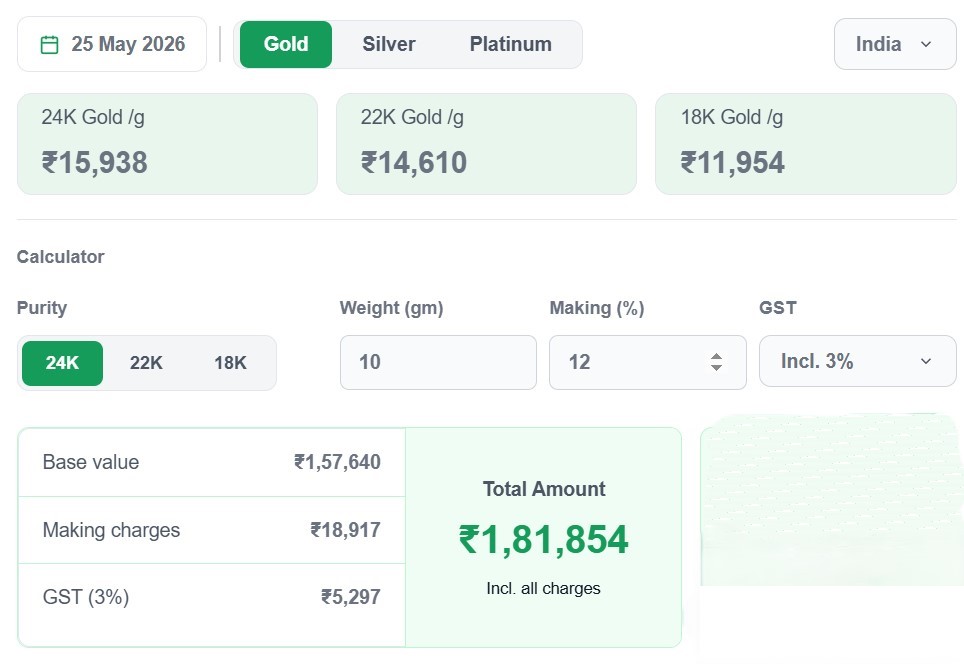This screenshot has width=964, height=664.
Task: Switch to the Silver tab
Action: (x=389, y=44)
